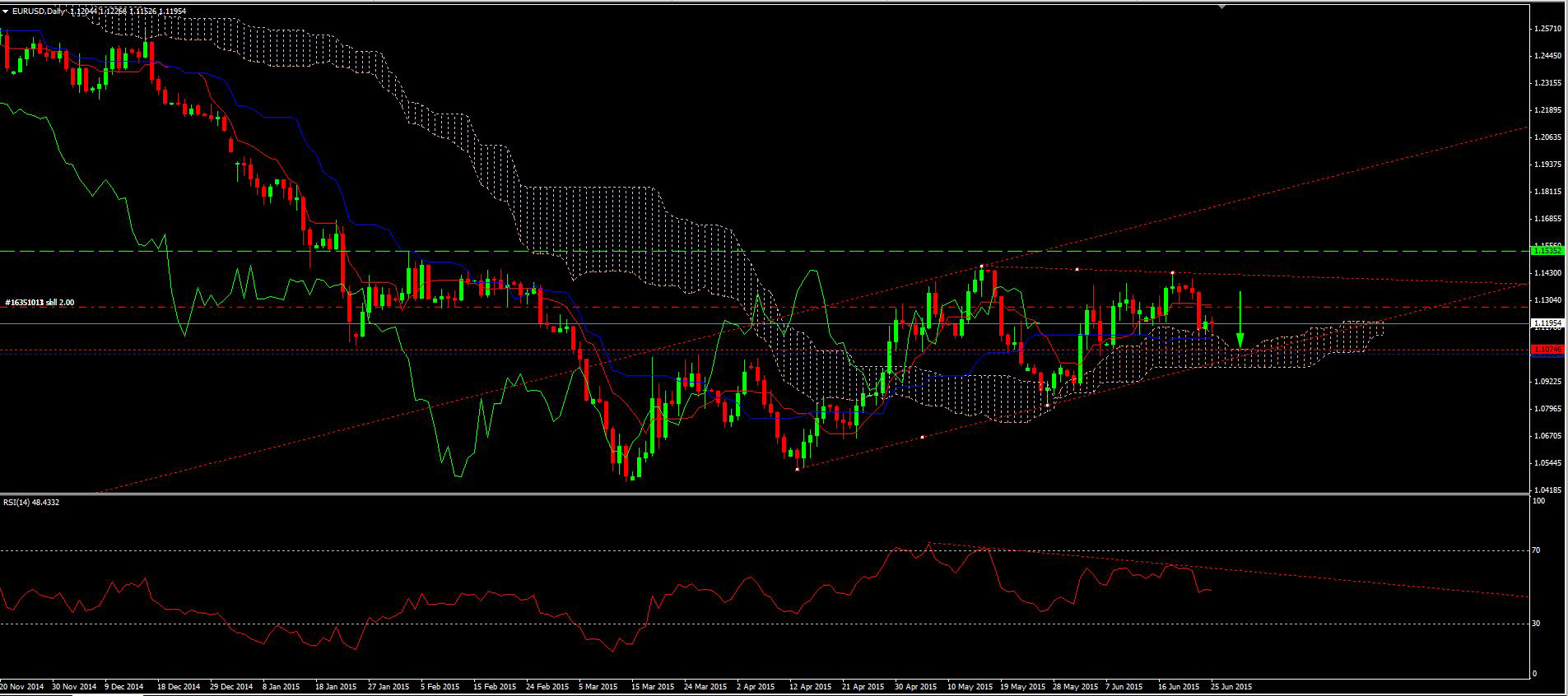The height and width of the screenshot is (696, 1568).
Task: Click the trendline anchor on the late-May low
Action: coord(1047,405)
